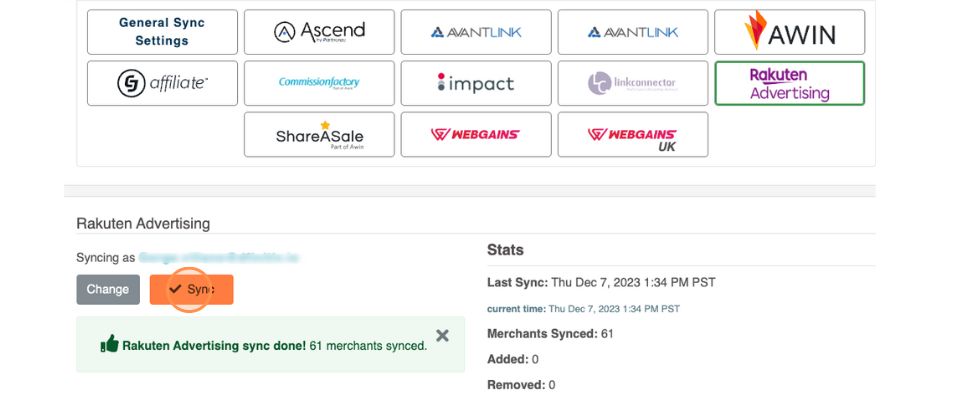Click the gray Change button

[108, 290]
